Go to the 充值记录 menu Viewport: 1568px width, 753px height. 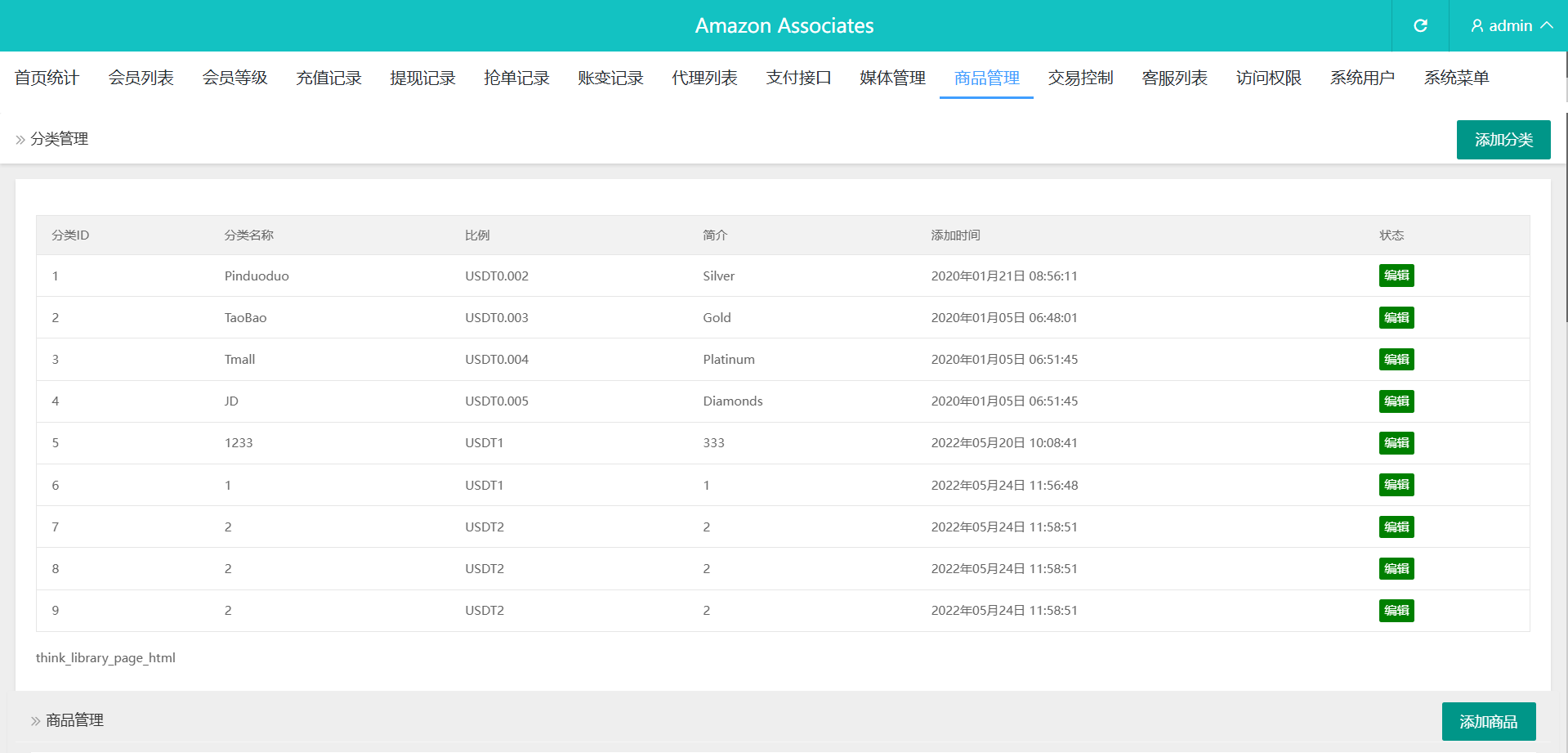tap(328, 78)
